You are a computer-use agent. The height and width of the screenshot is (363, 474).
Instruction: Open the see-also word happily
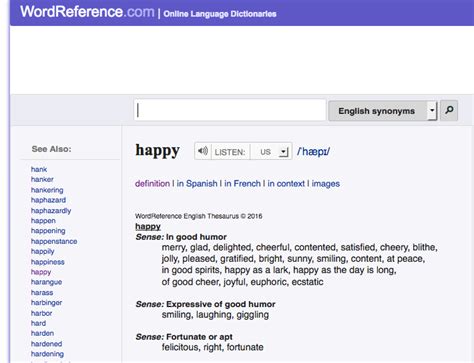coord(43,251)
